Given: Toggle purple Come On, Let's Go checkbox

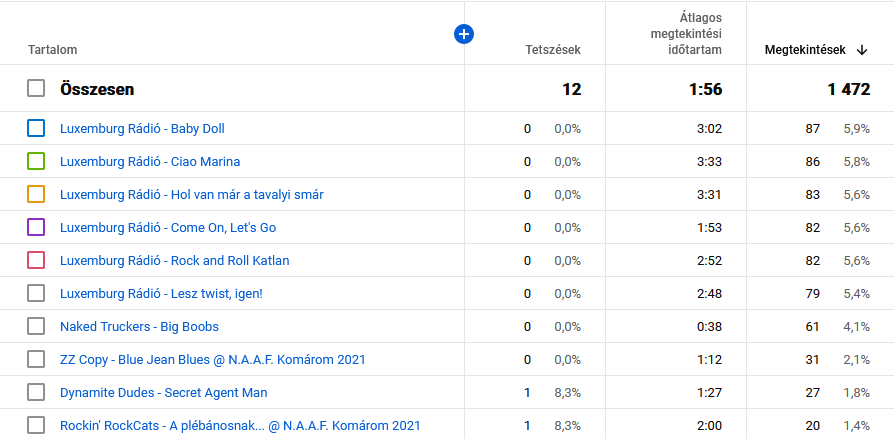Looking at the screenshot, I should [36, 227].
